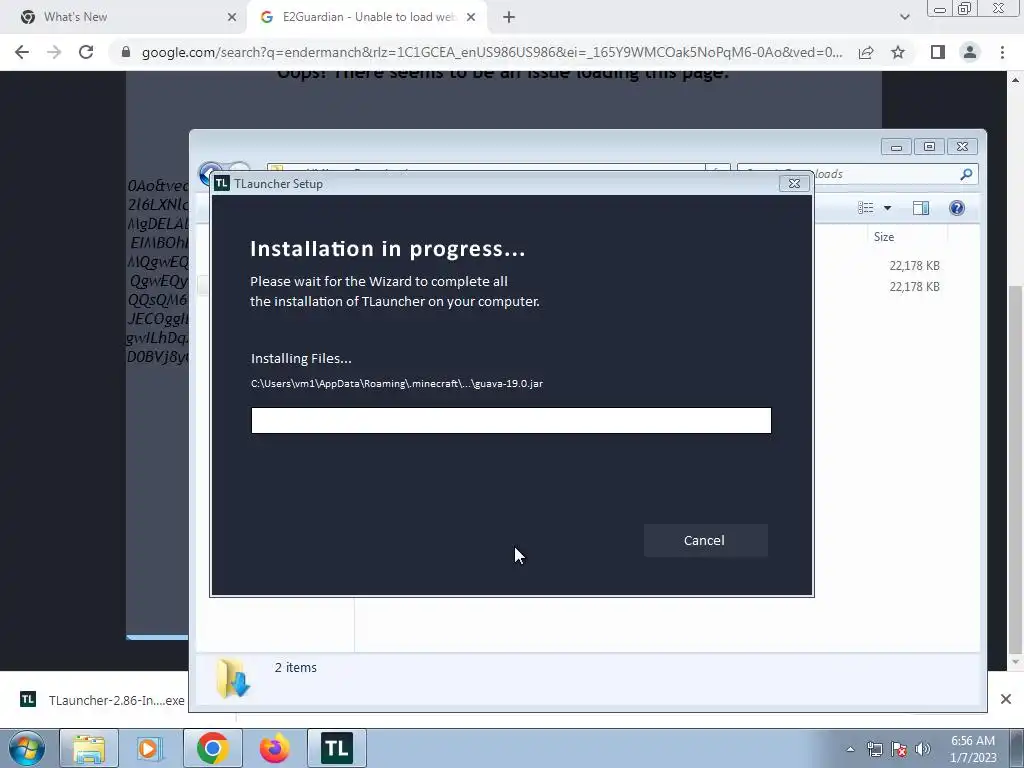Viewport: 1024px width, 768px height.
Task: Open Windows Media Player from taskbar
Action: click(150, 748)
